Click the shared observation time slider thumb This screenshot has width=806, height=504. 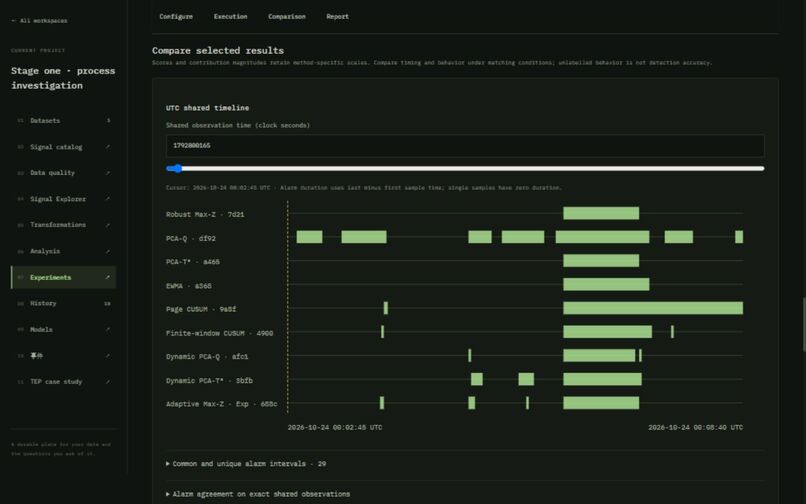(178, 168)
